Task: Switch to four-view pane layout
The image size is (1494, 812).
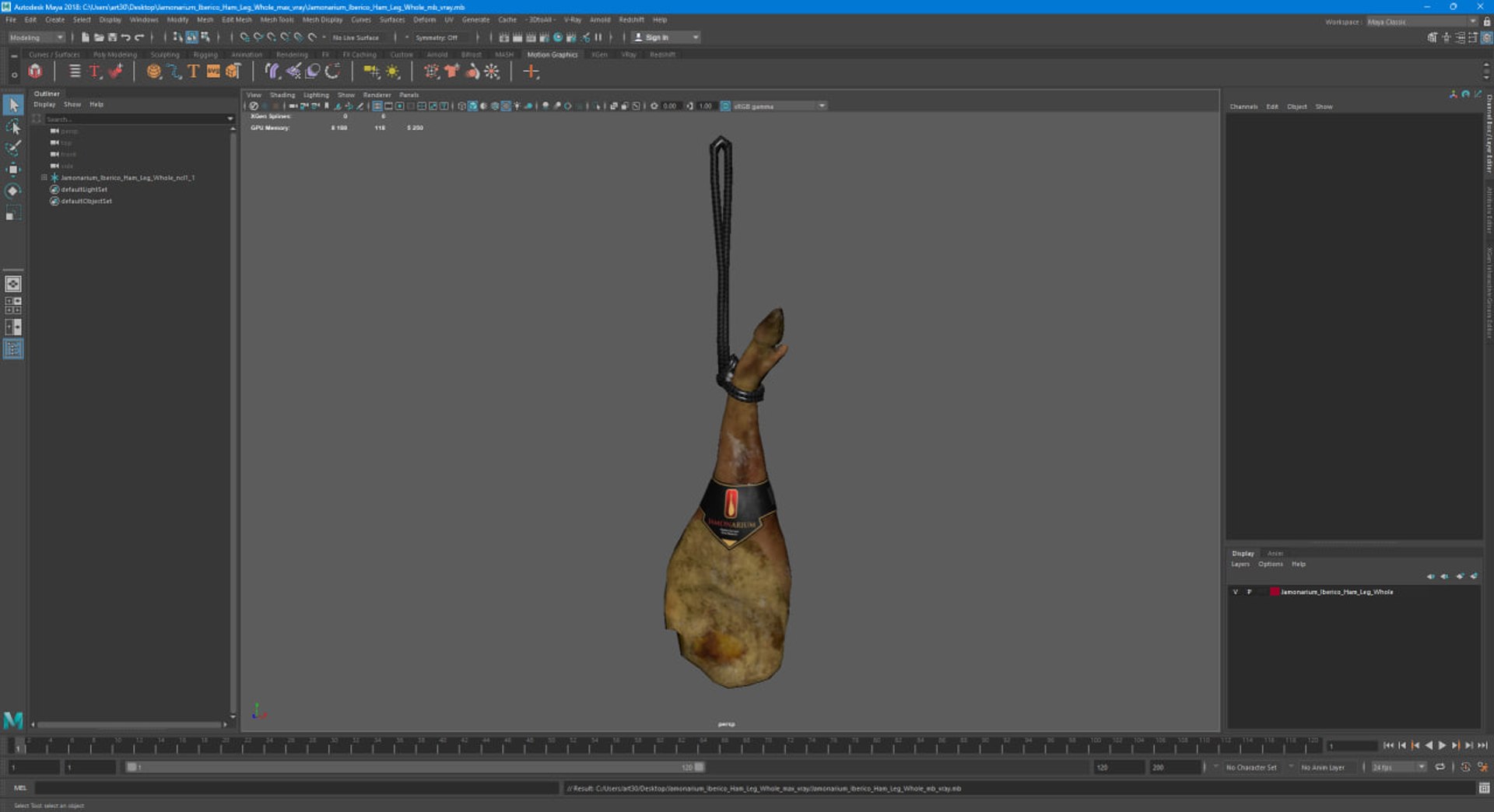Action: point(13,306)
